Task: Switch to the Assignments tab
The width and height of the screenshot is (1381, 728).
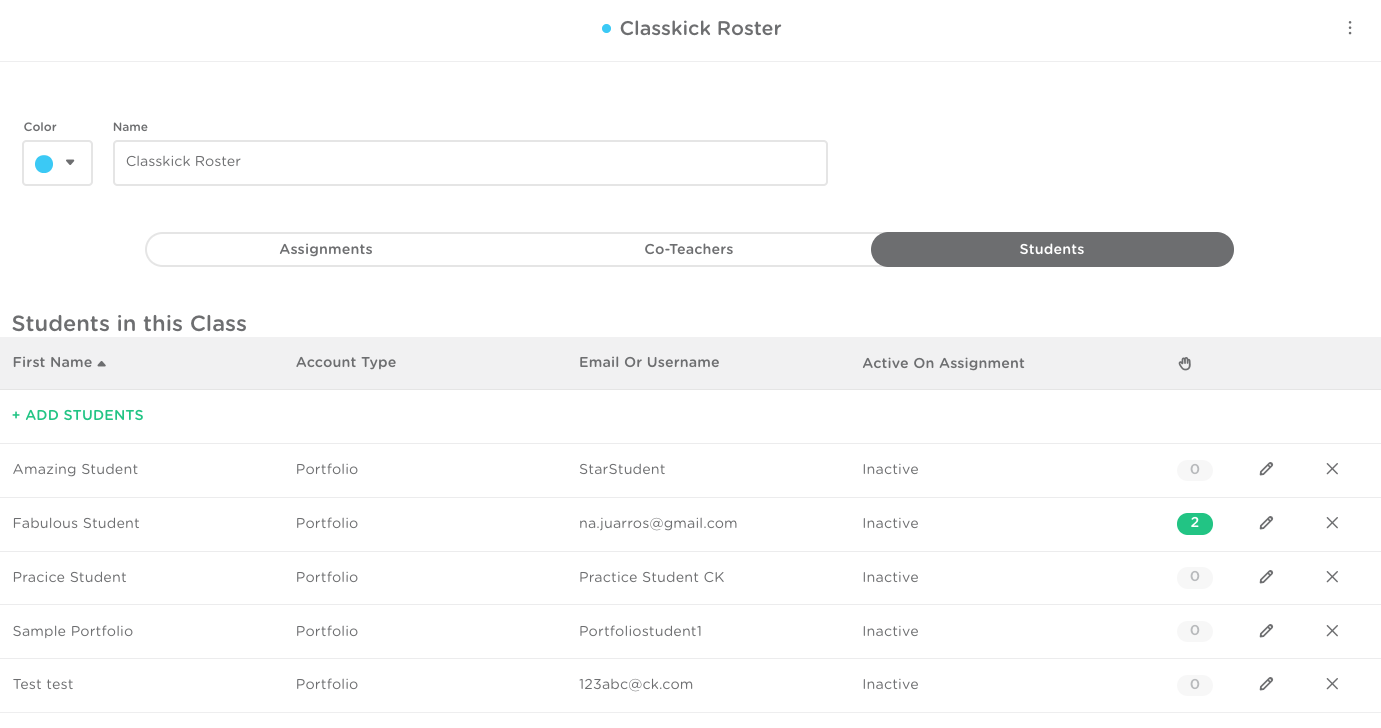Action: tap(326, 249)
